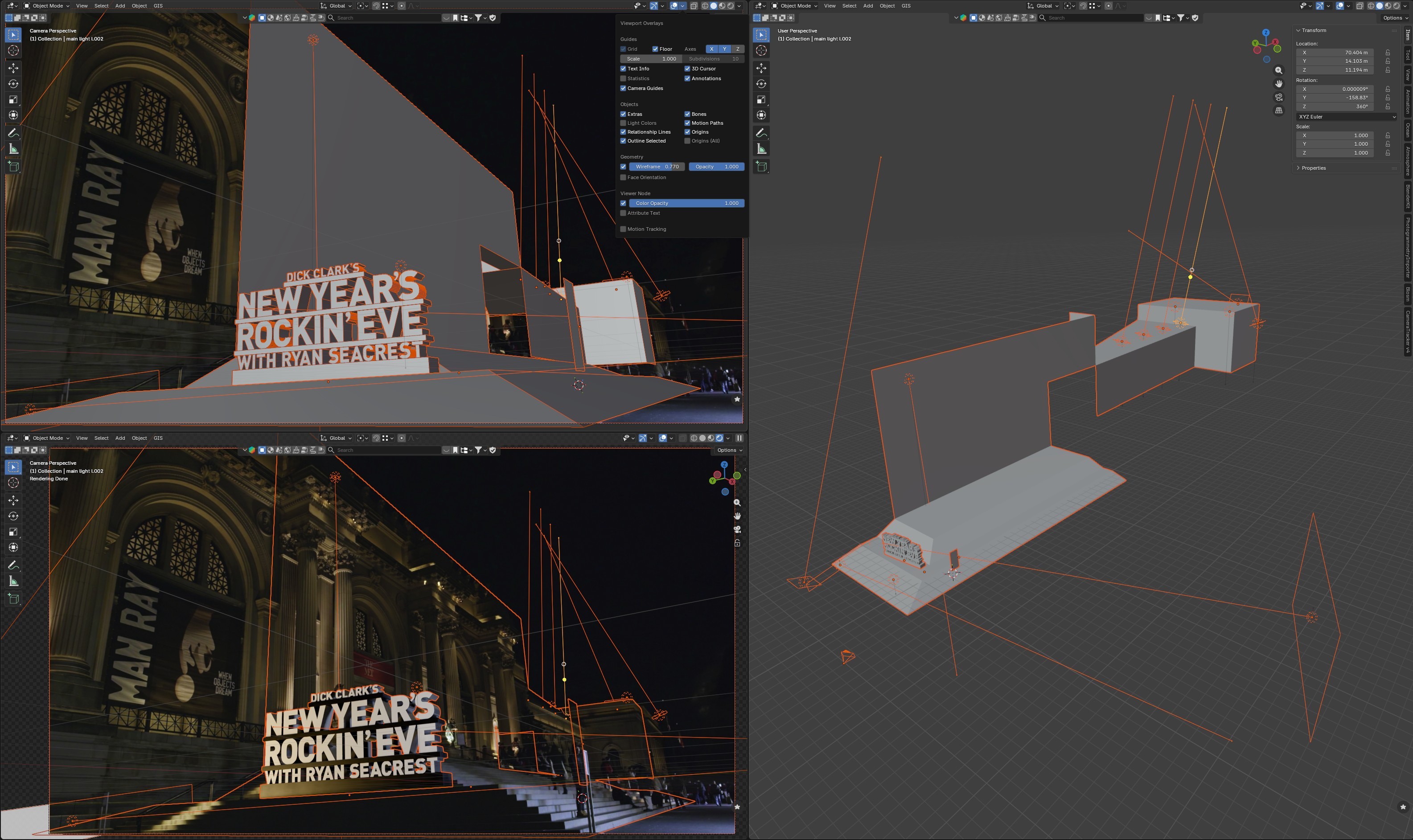Select the Rotate tool in right viewport
The width and height of the screenshot is (1413, 840).
(761, 84)
